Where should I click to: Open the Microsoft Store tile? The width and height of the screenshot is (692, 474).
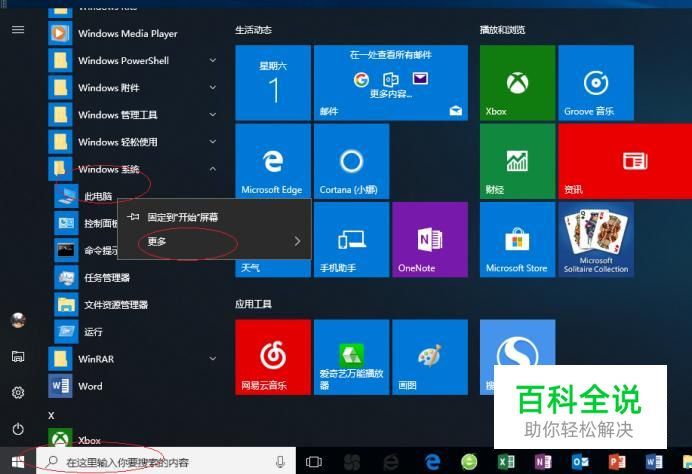click(x=517, y=240)
